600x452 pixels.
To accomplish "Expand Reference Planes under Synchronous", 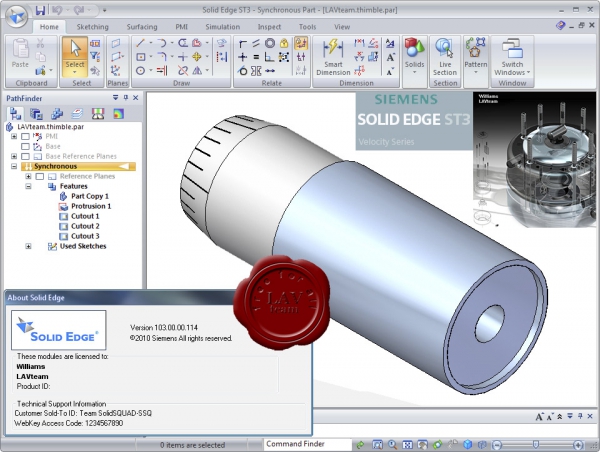I will click(28, 176).
